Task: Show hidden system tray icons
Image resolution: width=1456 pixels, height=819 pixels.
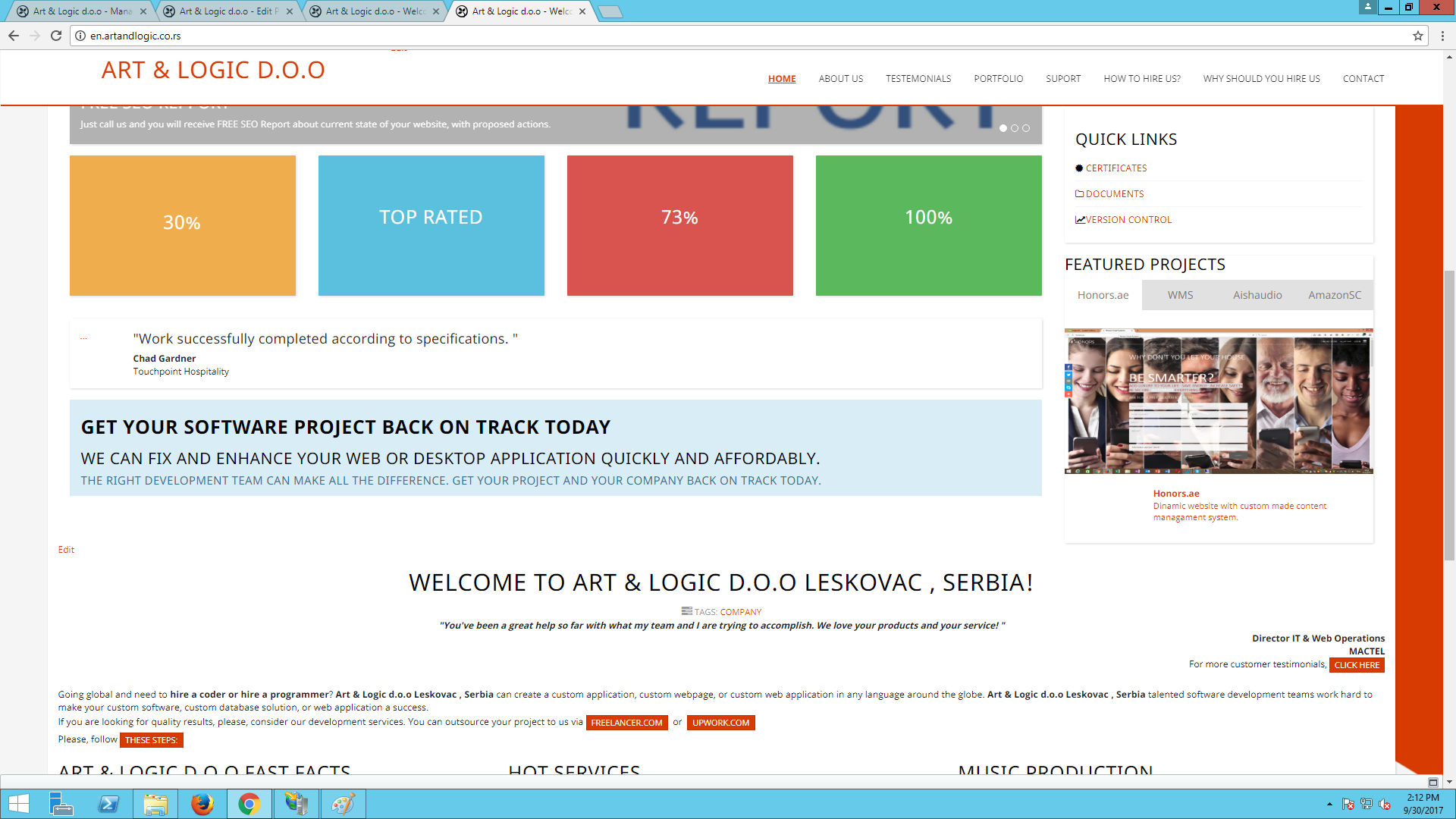Action: [1329, 804]
